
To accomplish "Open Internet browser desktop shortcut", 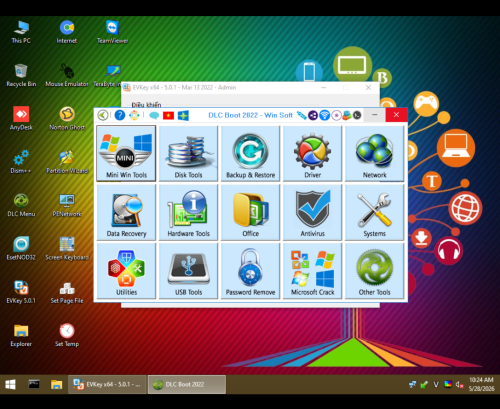I will [67, 32].
